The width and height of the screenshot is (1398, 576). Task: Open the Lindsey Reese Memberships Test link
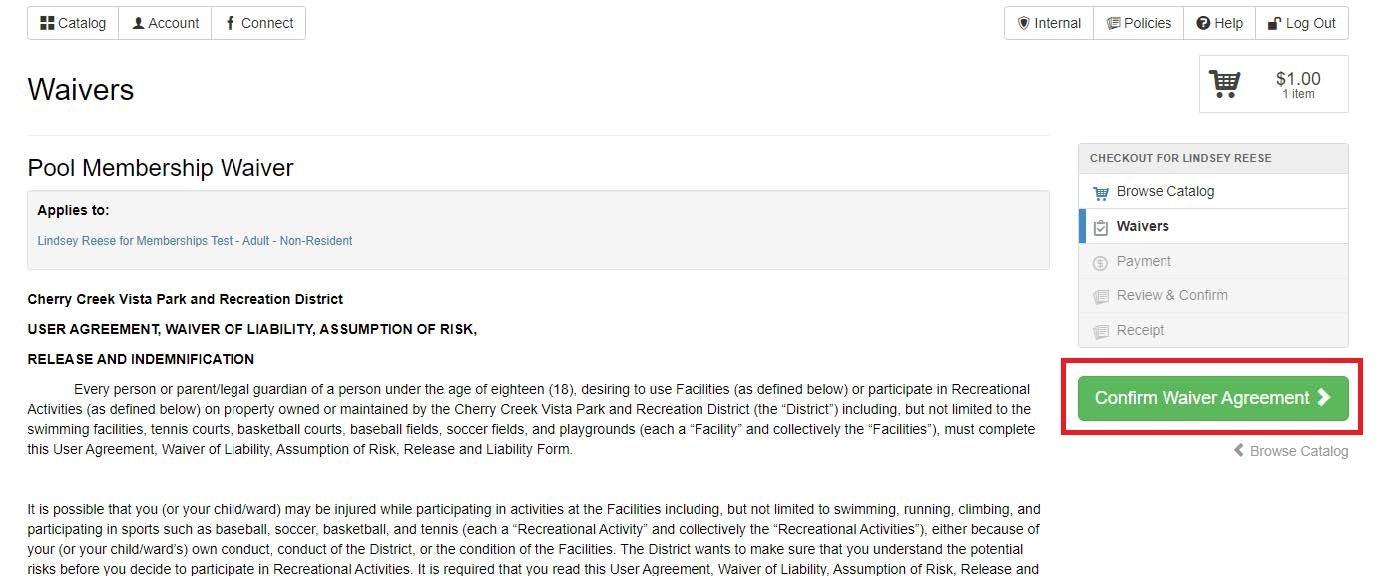coord(195,241)
